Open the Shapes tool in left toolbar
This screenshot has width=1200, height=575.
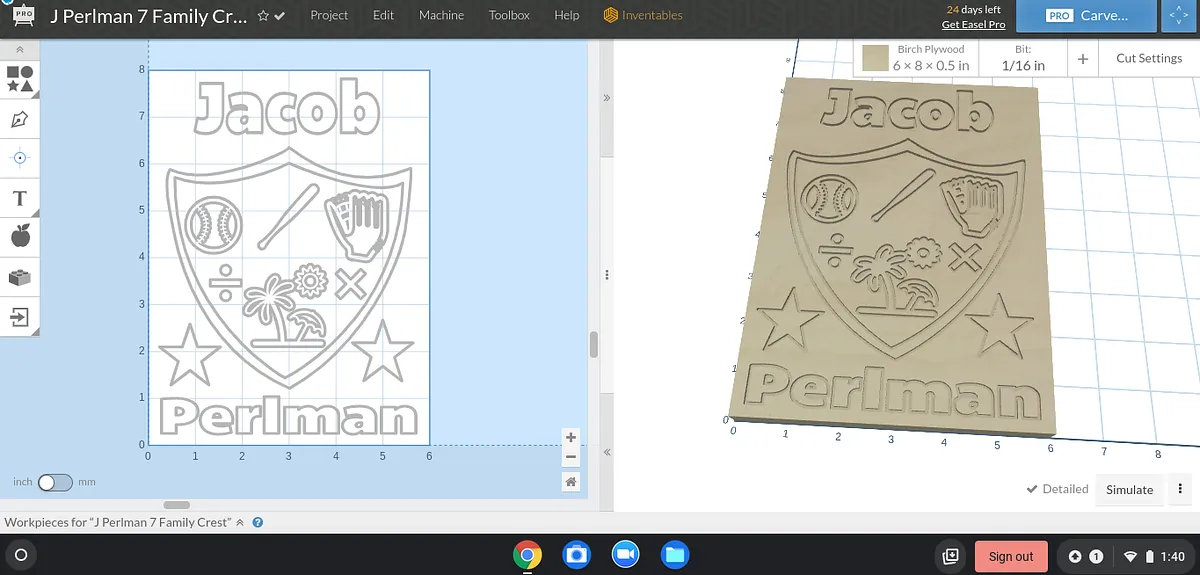point(19,79)
